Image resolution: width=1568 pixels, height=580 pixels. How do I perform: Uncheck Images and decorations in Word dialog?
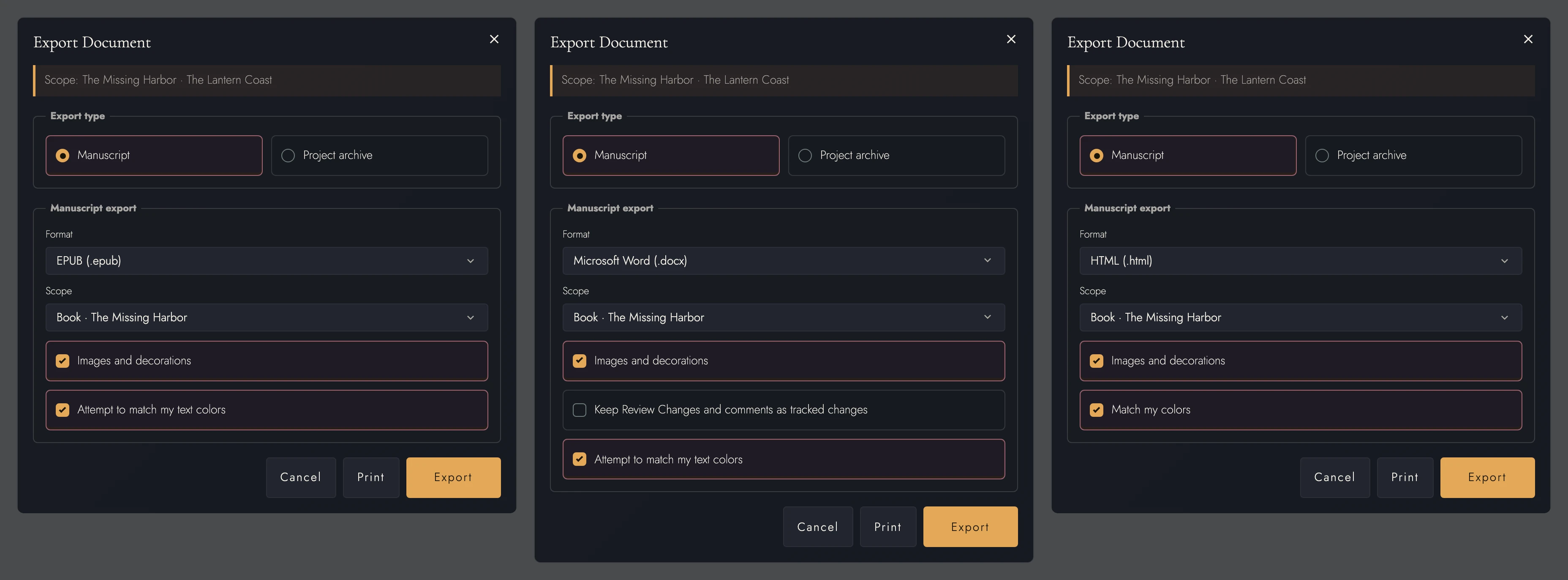click(x=580, y=361)
